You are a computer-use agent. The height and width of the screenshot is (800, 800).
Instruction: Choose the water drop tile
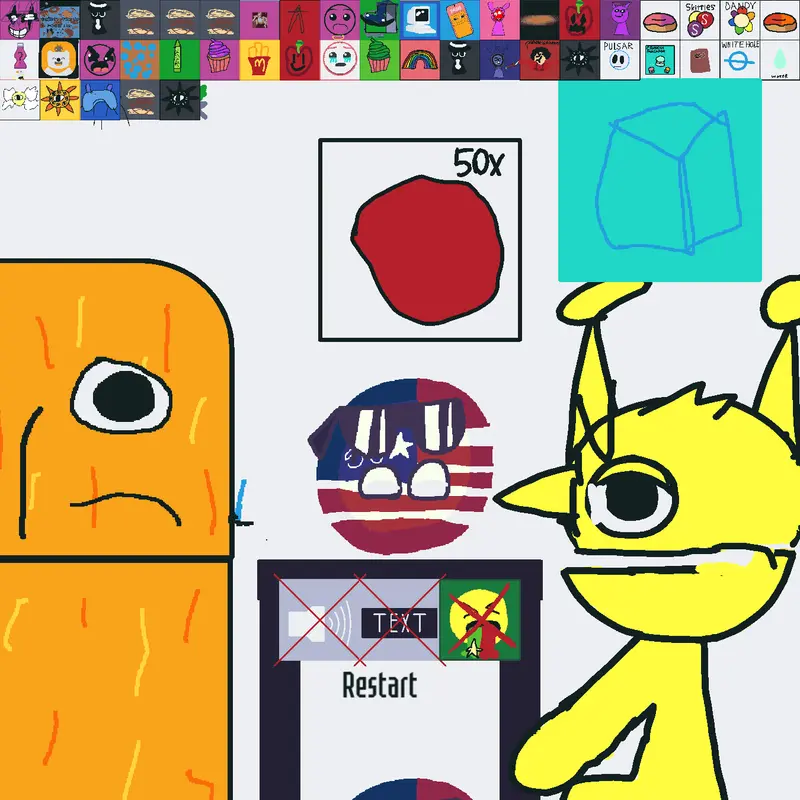coord(780,60)
